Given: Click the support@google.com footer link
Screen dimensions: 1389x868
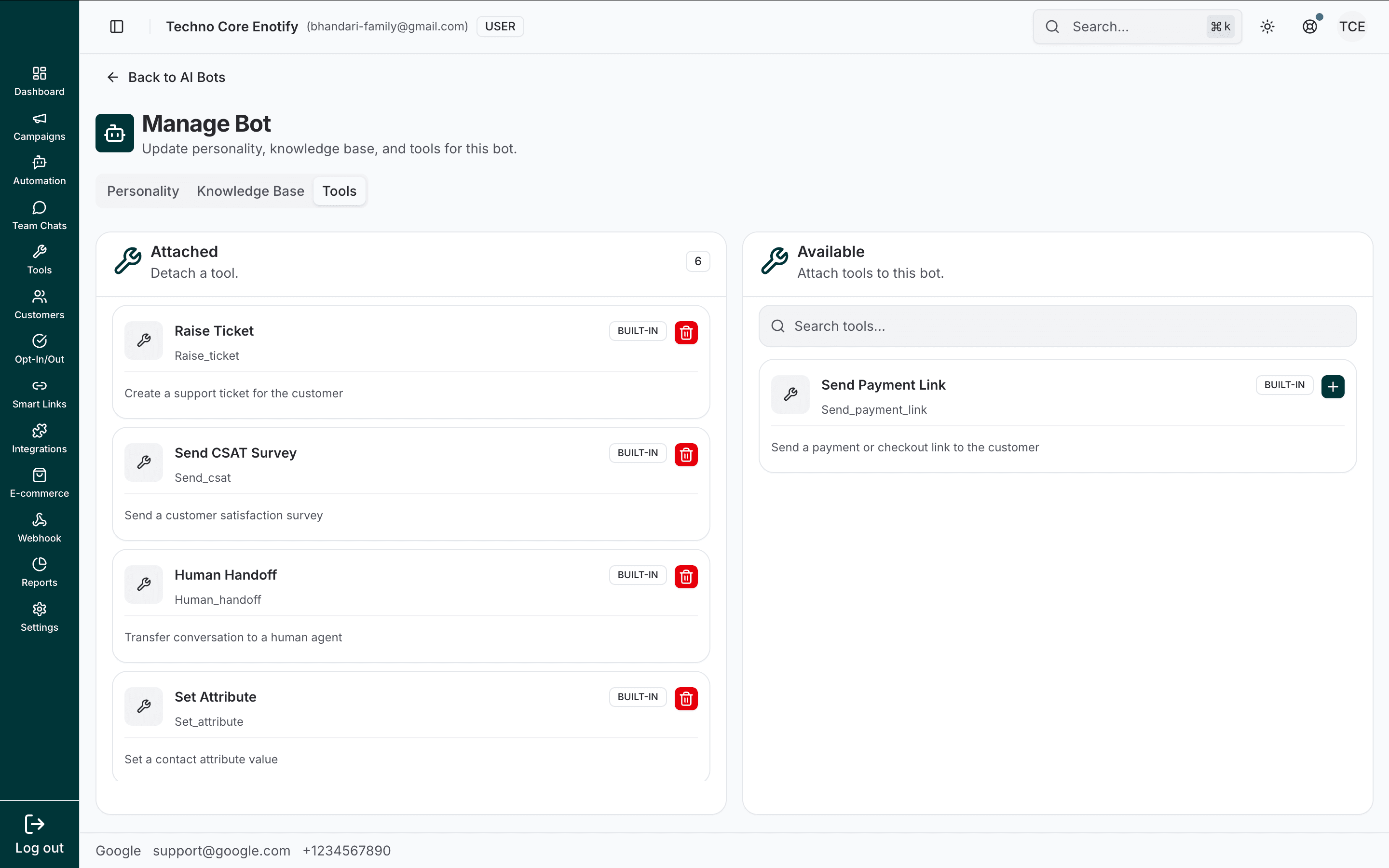Looking at the screenshot, I should (x=221, y=850).
